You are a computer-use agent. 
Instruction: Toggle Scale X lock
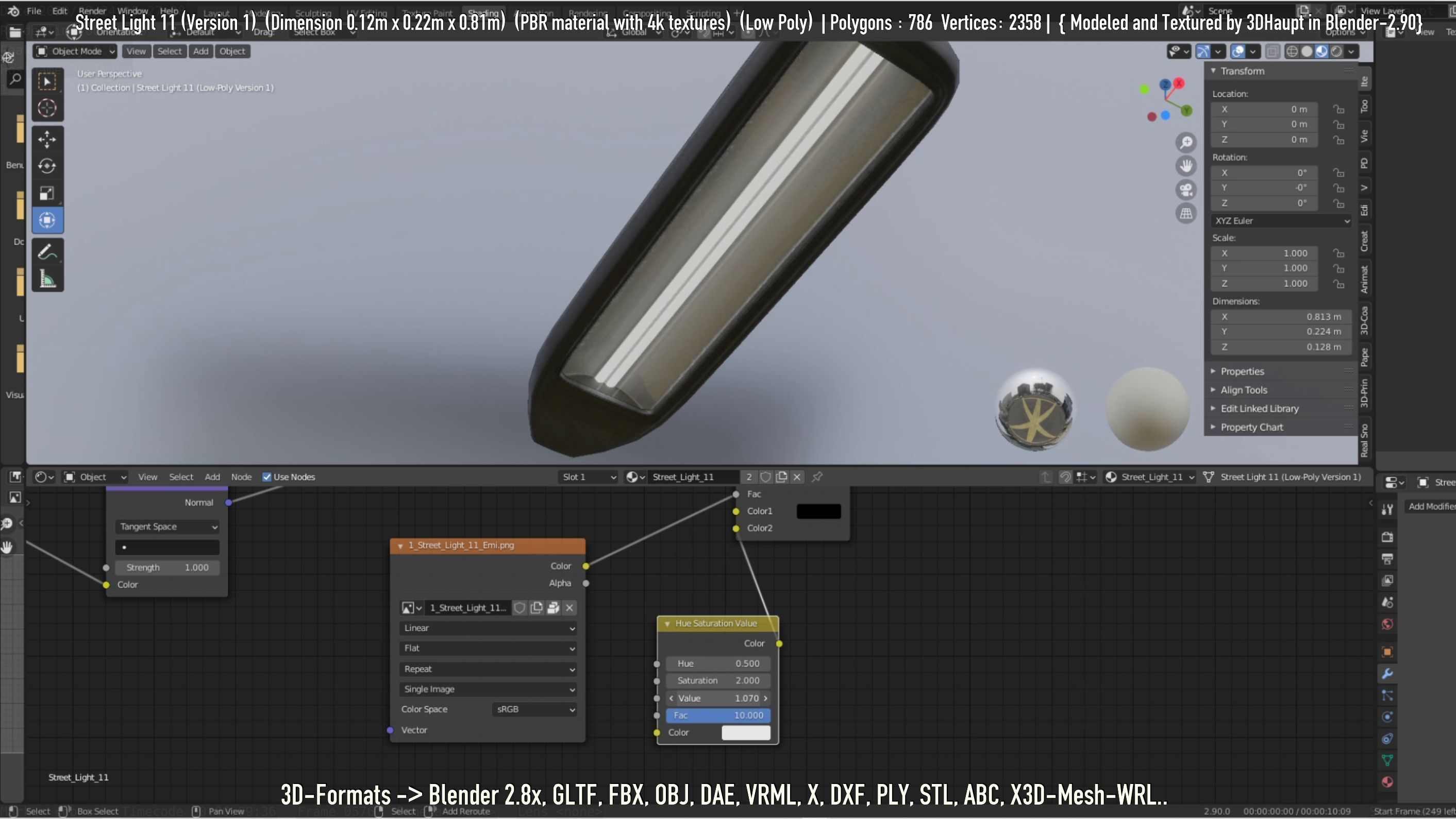click(1338, 253)
